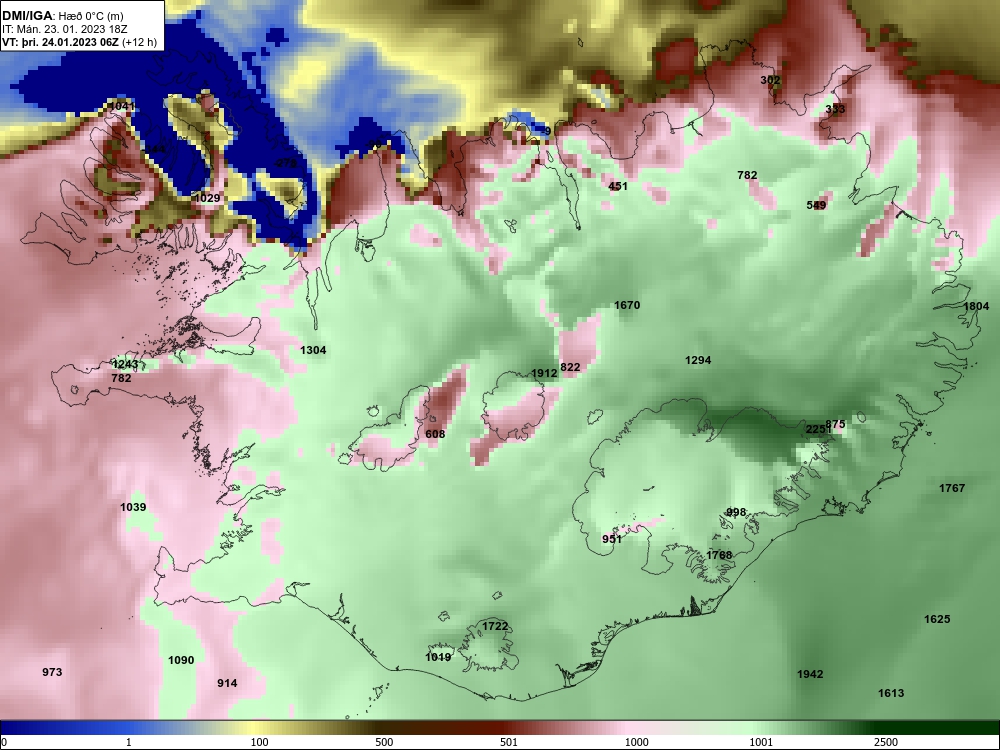Click the legend scale label 501
Screen dimensions: 1000x750
point(509,742)
